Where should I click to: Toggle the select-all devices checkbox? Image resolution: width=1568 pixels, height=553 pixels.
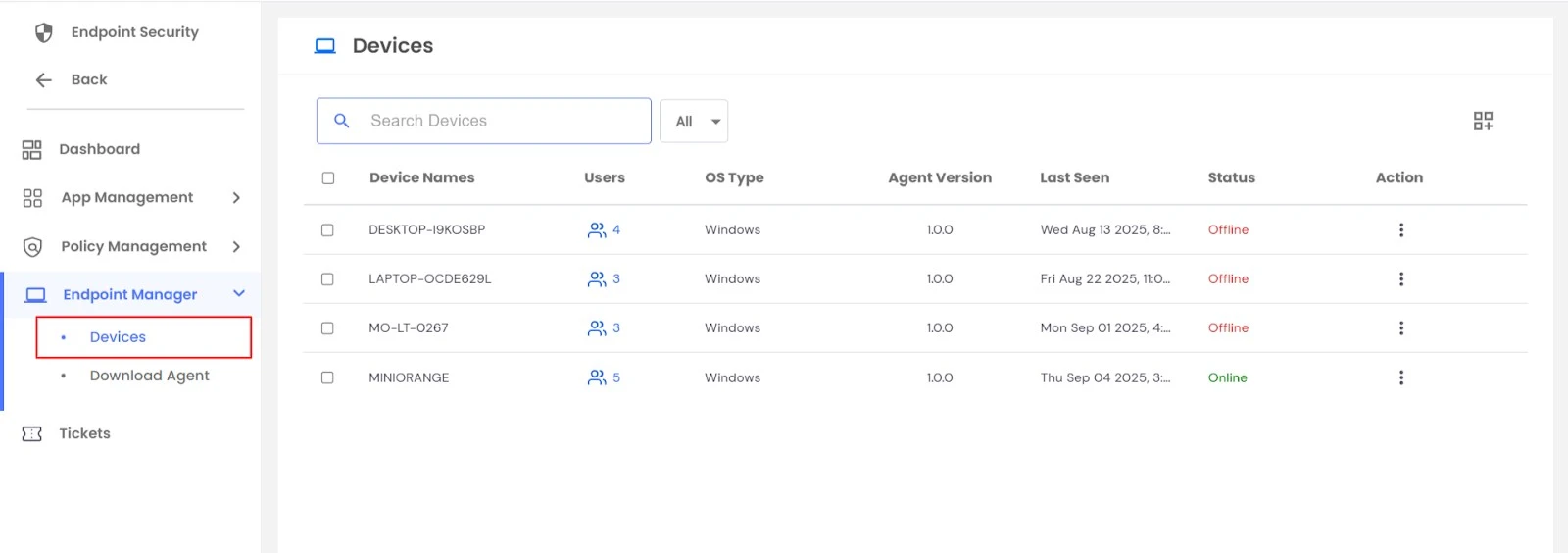coord(328,178)
